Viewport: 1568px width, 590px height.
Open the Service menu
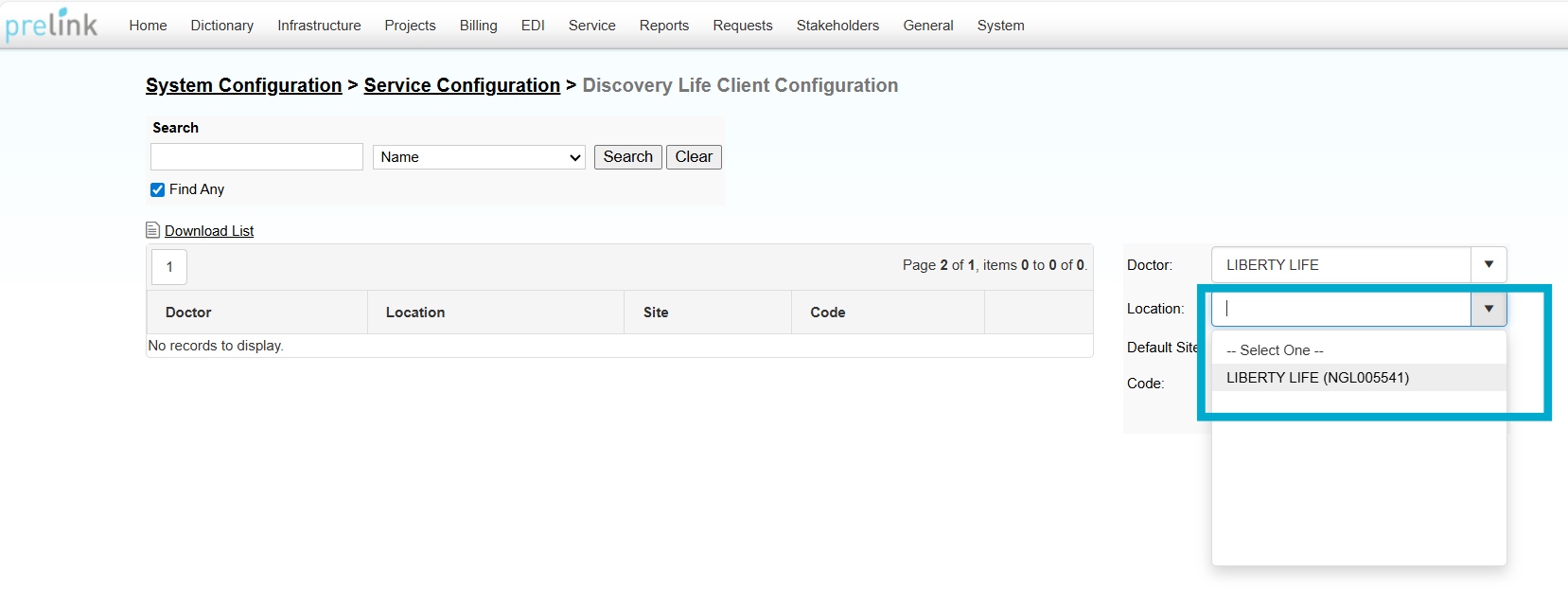[x=592, y=26]
